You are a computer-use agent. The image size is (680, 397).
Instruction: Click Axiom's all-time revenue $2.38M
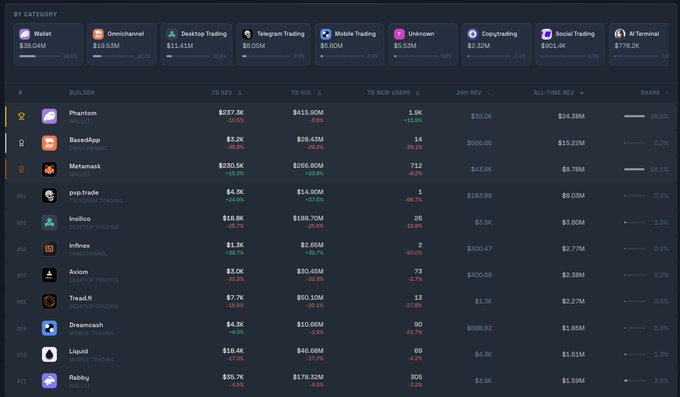pyautogui.click(x=573, y=275)
